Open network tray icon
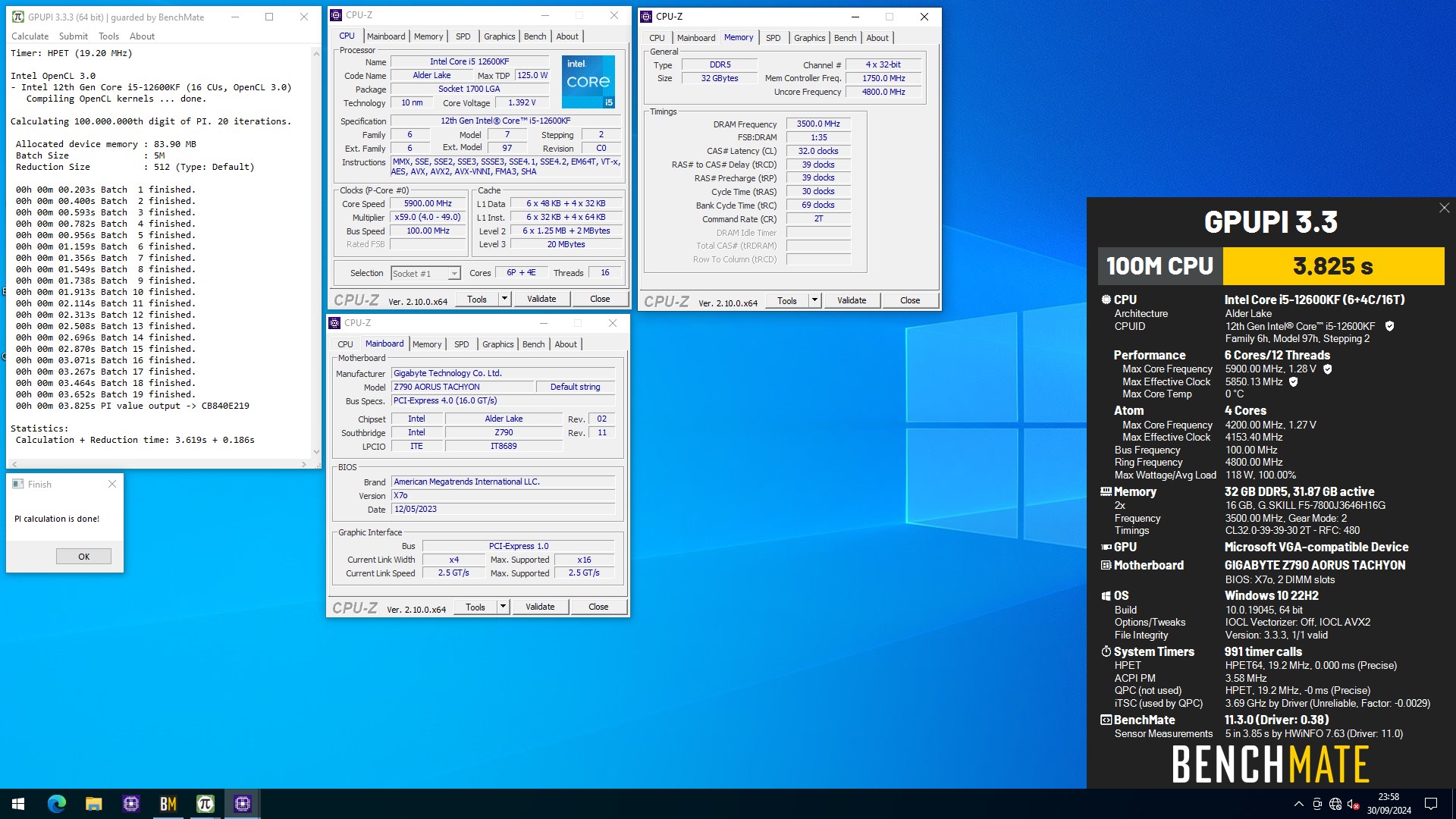Image resolution: width=1456 pixels, height=819 pixels. pos(1335,804)
